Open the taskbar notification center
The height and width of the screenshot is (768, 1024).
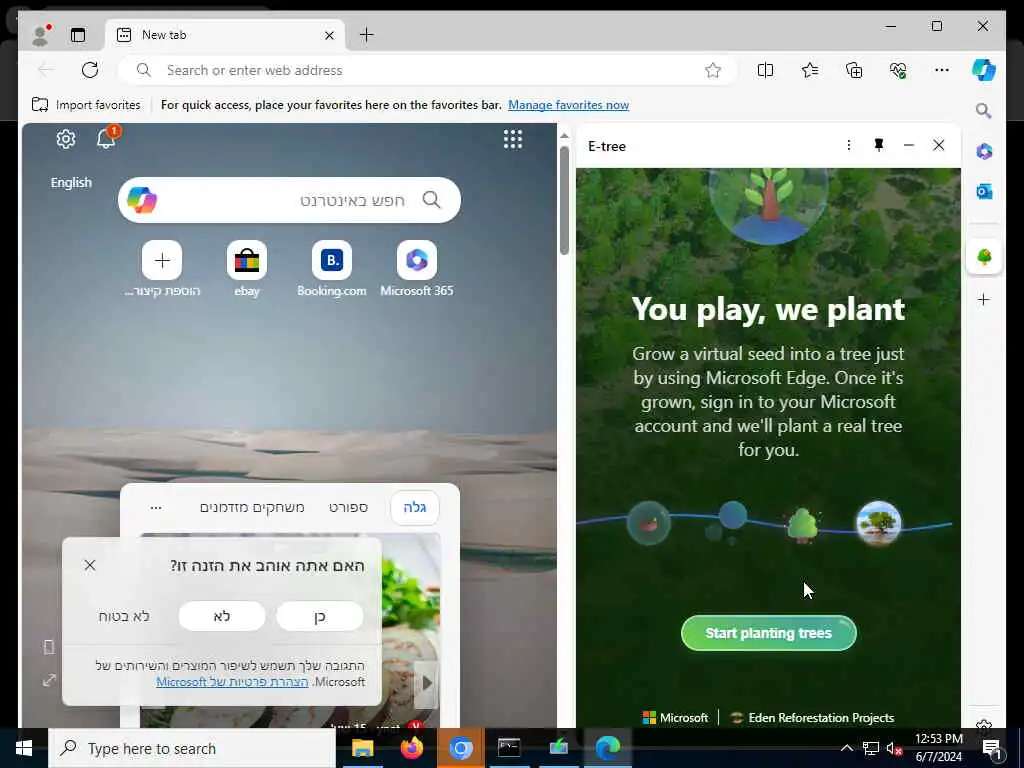(992, 748)
